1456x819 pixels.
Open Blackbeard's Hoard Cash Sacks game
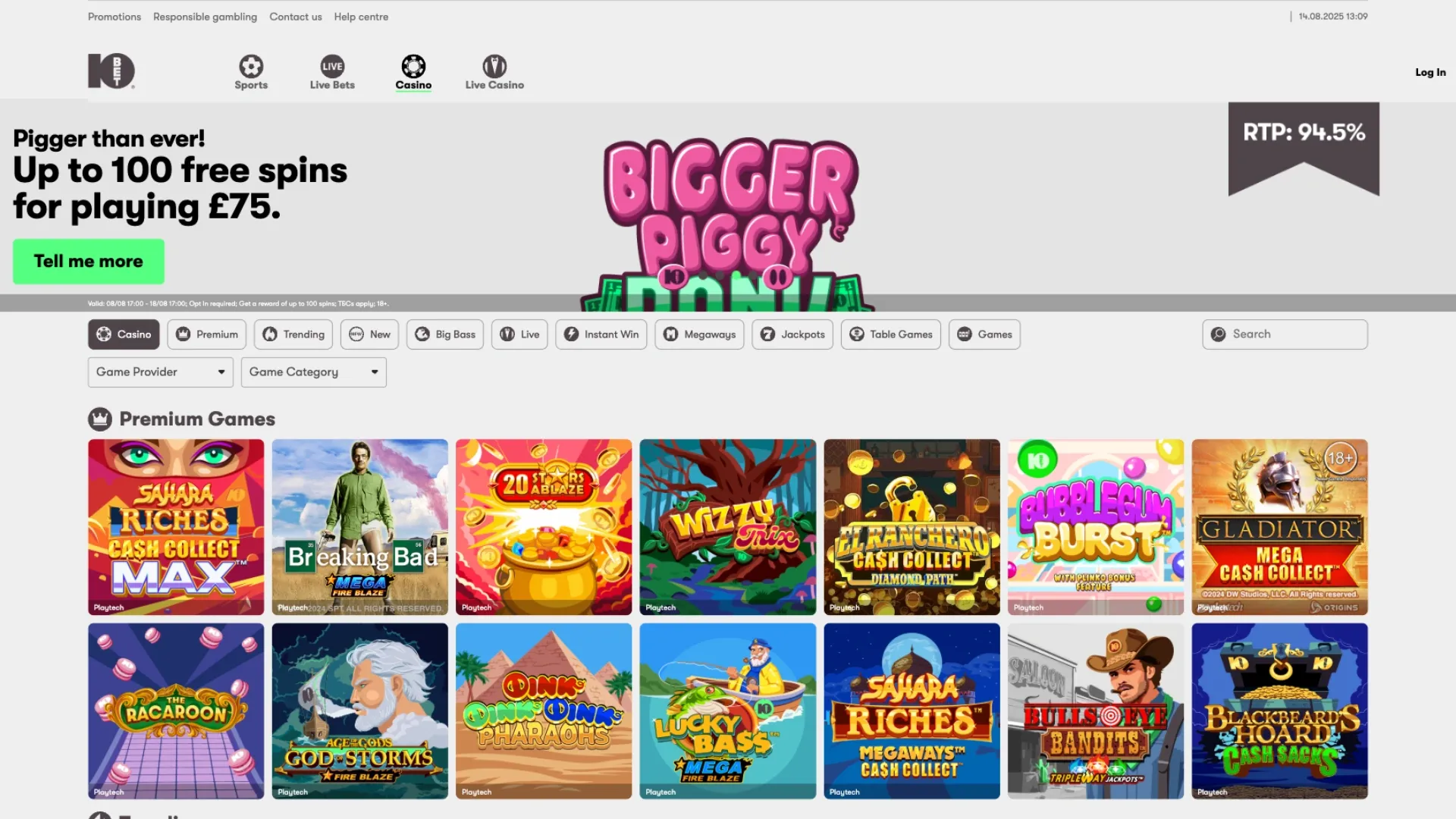tap(1280, 711)
